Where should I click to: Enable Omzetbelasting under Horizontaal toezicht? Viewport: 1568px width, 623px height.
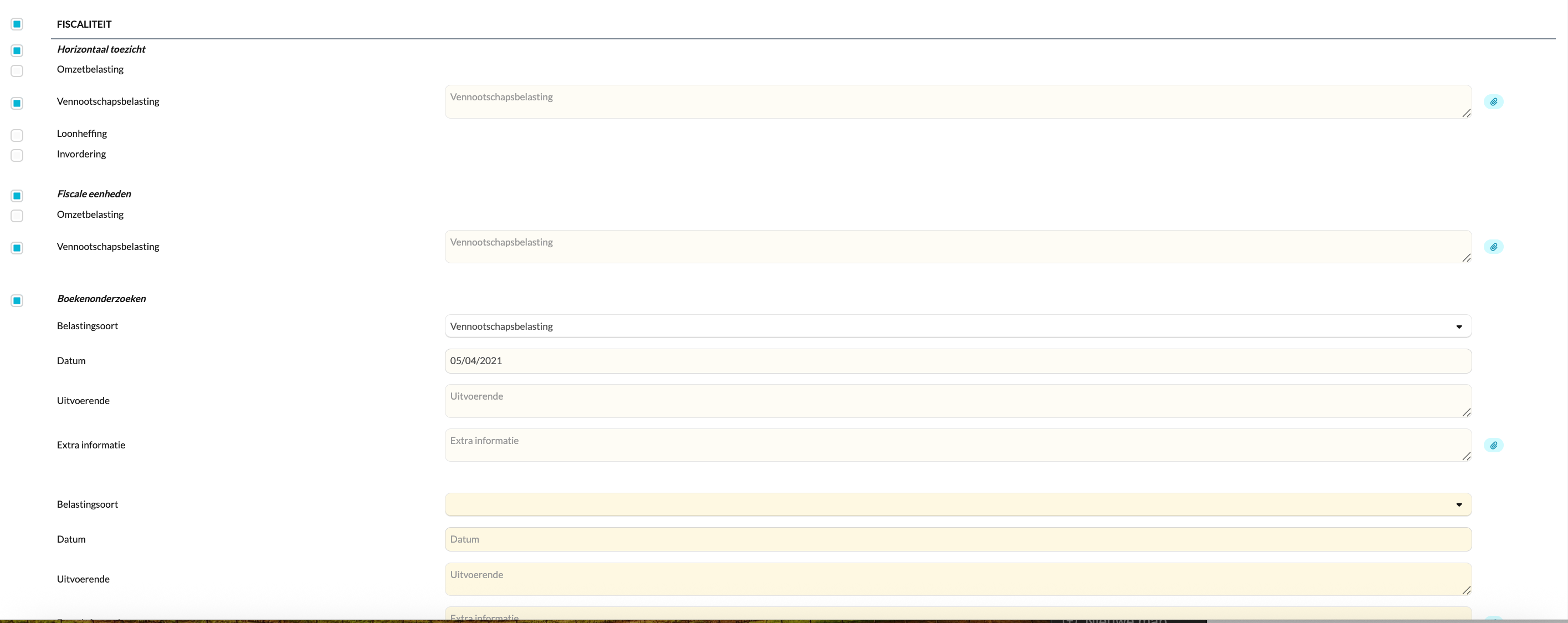pyautogui.click(x=17, y=70)
